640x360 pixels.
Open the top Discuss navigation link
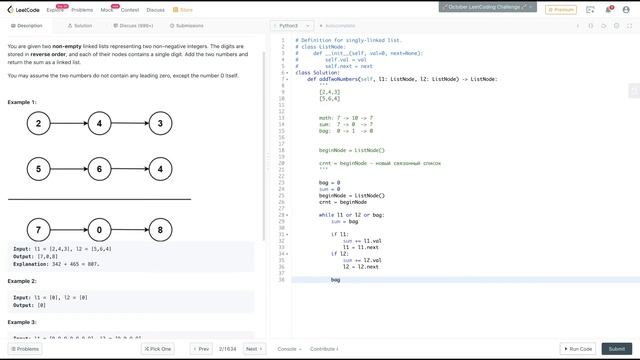click(x=156, y=10)
